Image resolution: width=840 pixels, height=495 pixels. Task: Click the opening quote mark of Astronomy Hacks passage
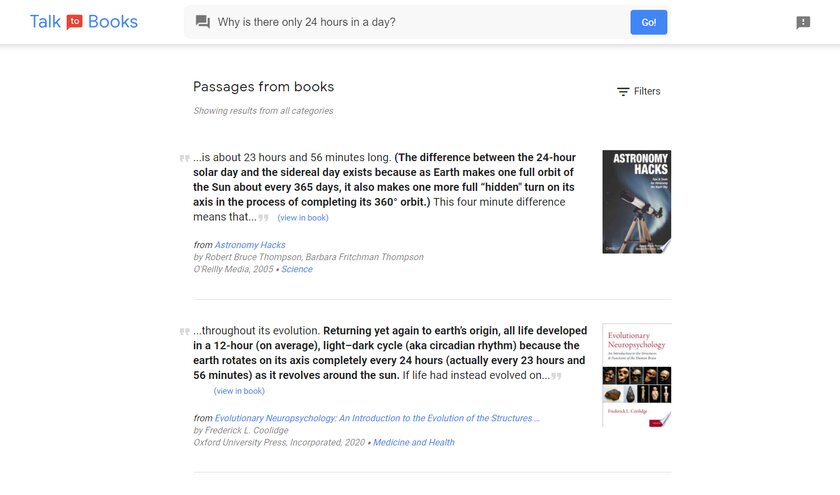click(184, 158)
